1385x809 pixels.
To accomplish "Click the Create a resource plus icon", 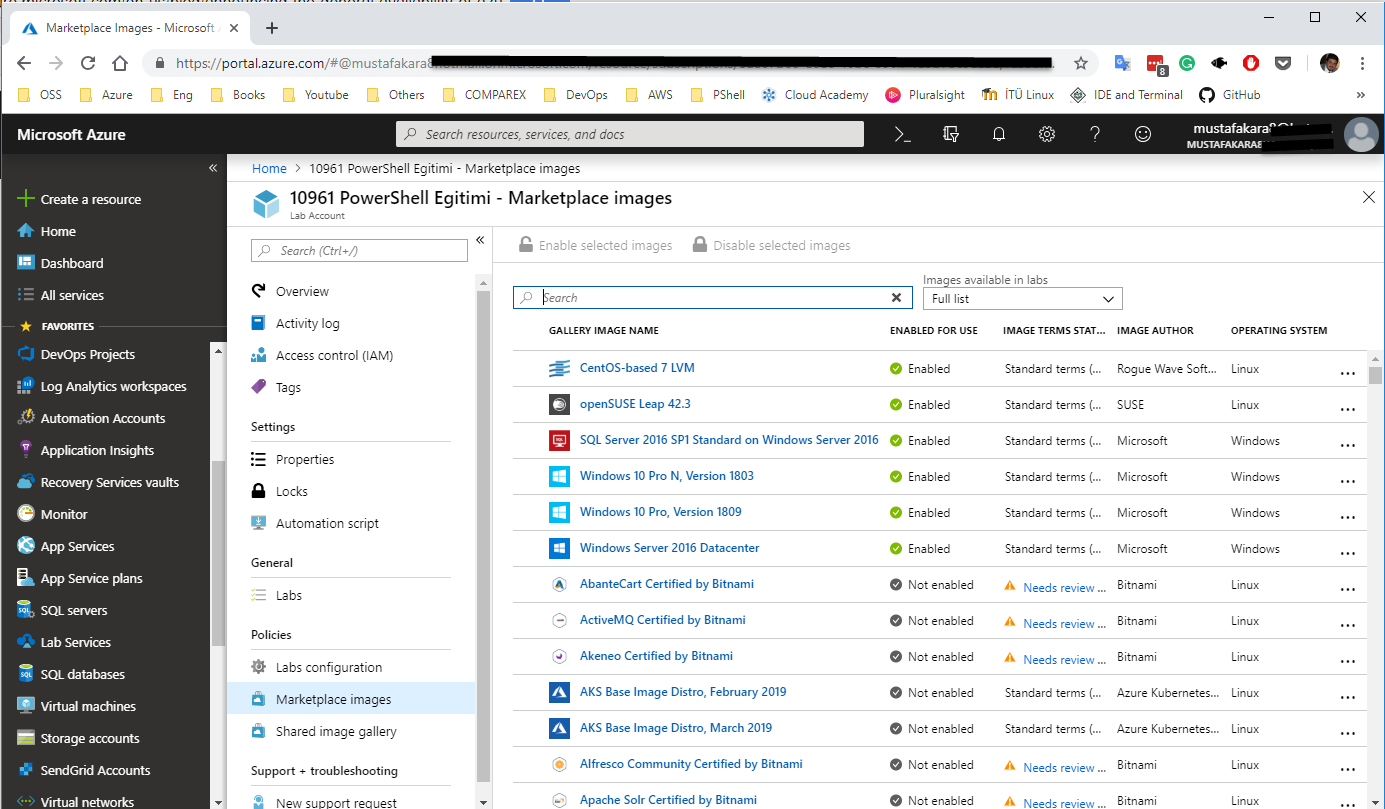I will (x=27, y=199).
